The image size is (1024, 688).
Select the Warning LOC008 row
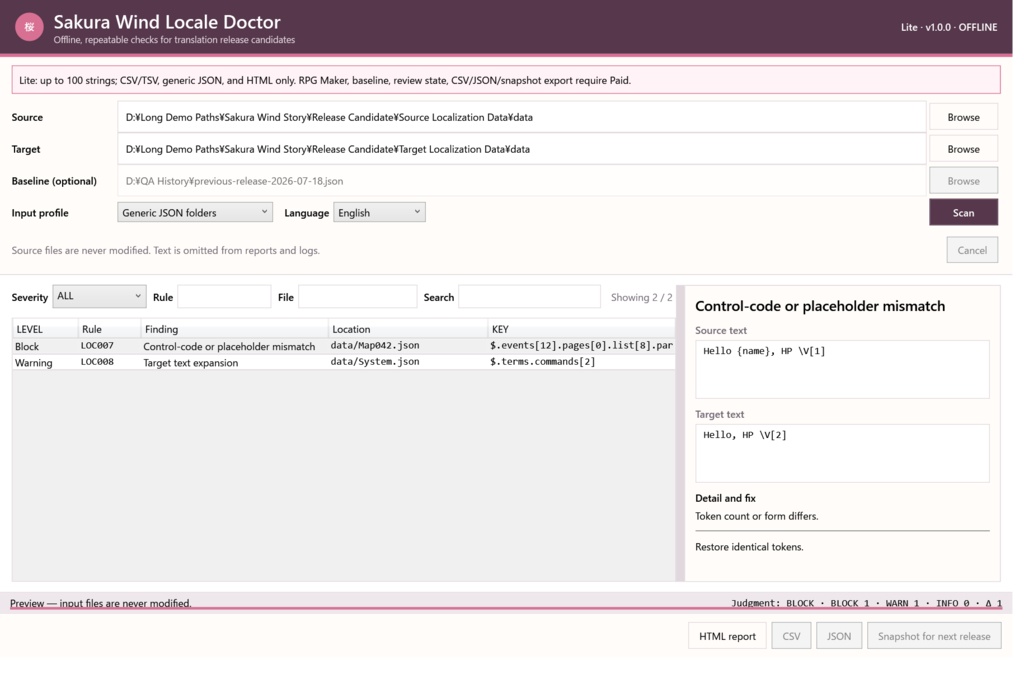point(344,362)
